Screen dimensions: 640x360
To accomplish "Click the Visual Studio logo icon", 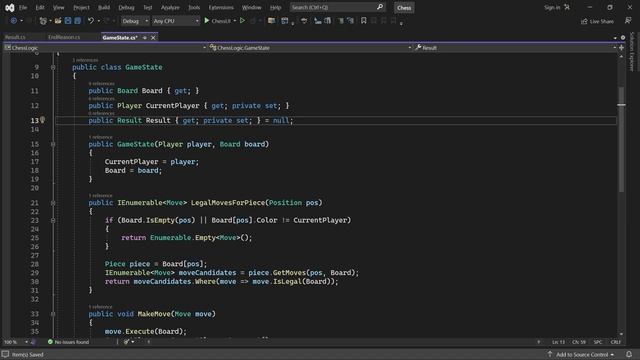I will (x=9, y=7).
